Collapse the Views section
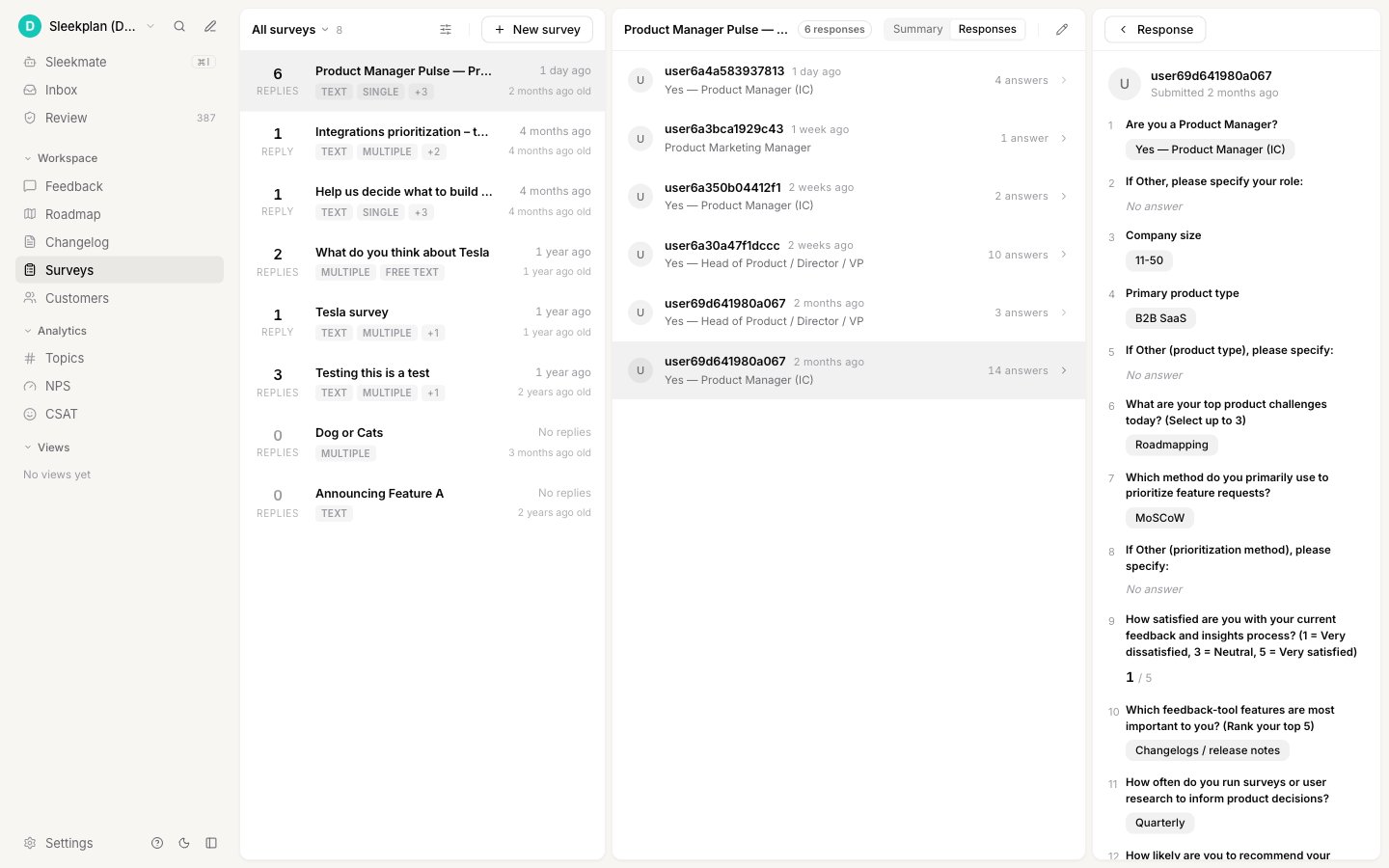The image size is (1389, 868). [x=46, y=448]
